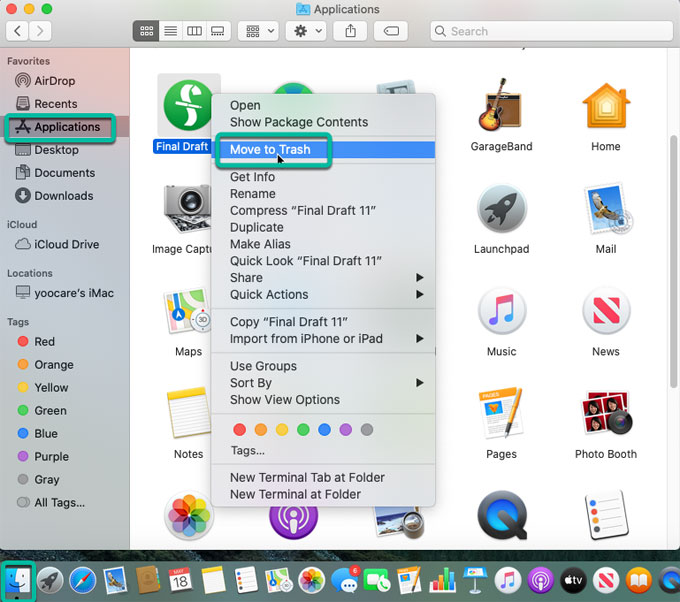Click the Share toolbar button

[x=350, y=31]
